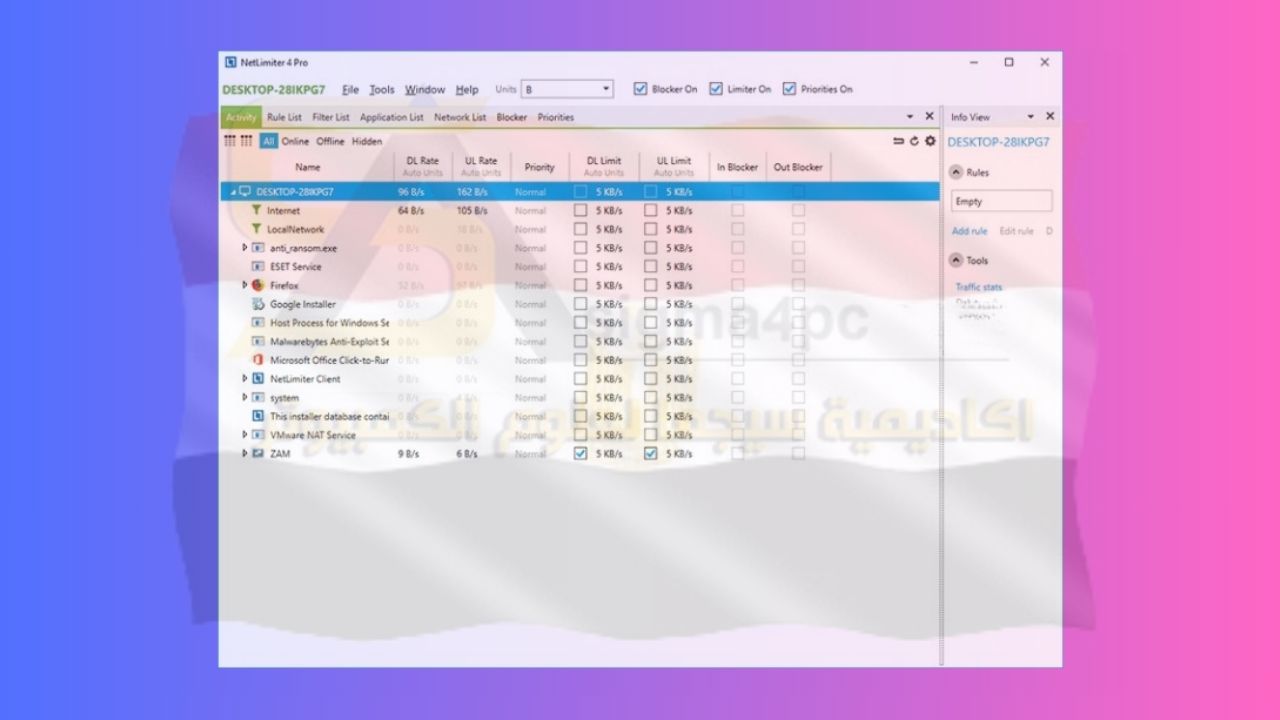Screen dimensions: 1280x720
Task: Toggle the Limiter On checkbox
Action: point(716,89)
